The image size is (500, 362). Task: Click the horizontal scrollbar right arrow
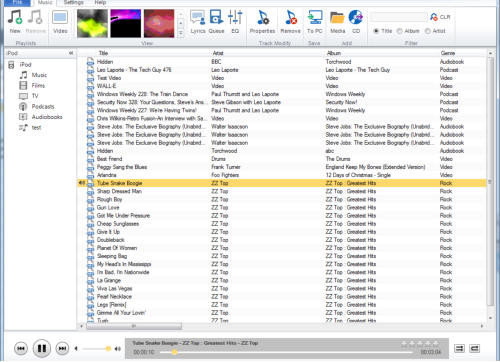(x=482, y=326)
